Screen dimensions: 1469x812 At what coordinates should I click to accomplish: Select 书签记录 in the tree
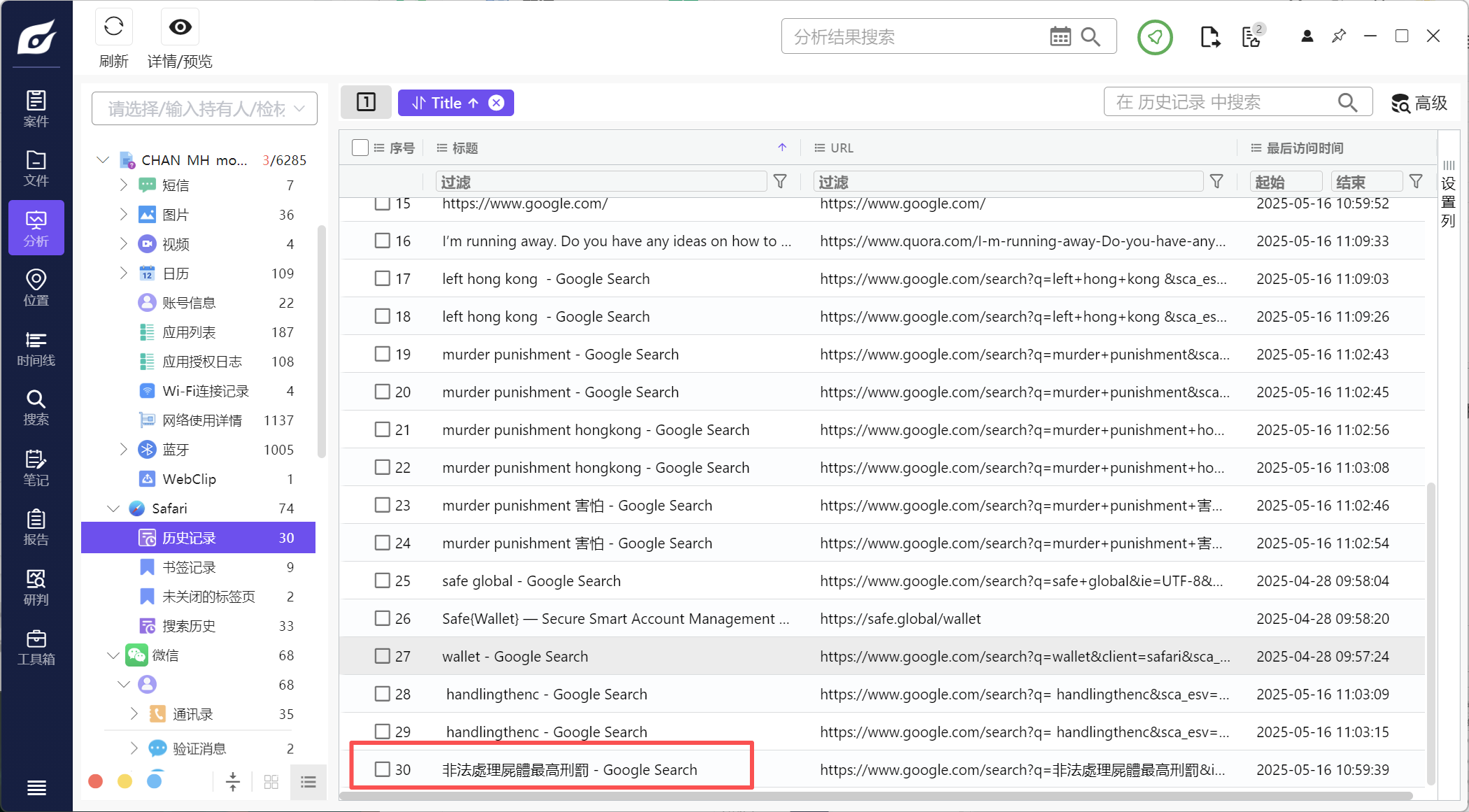tap(189, 567)
